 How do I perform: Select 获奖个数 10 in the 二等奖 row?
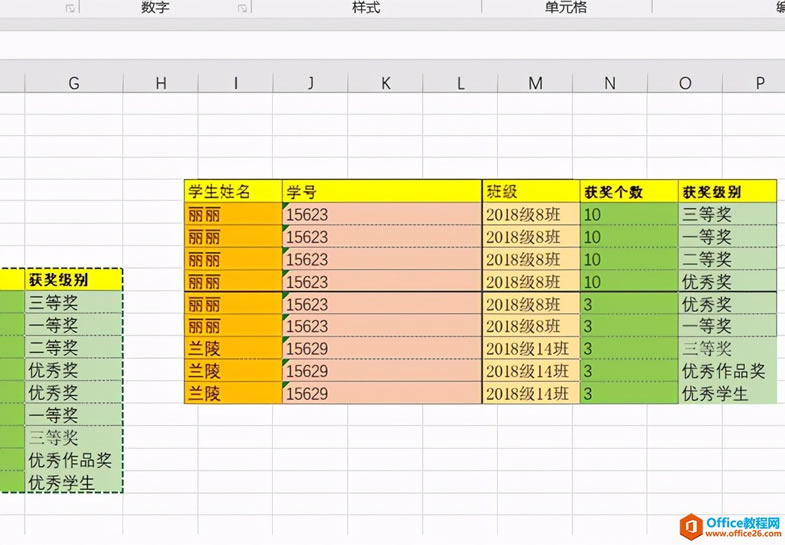coord(629,259)
